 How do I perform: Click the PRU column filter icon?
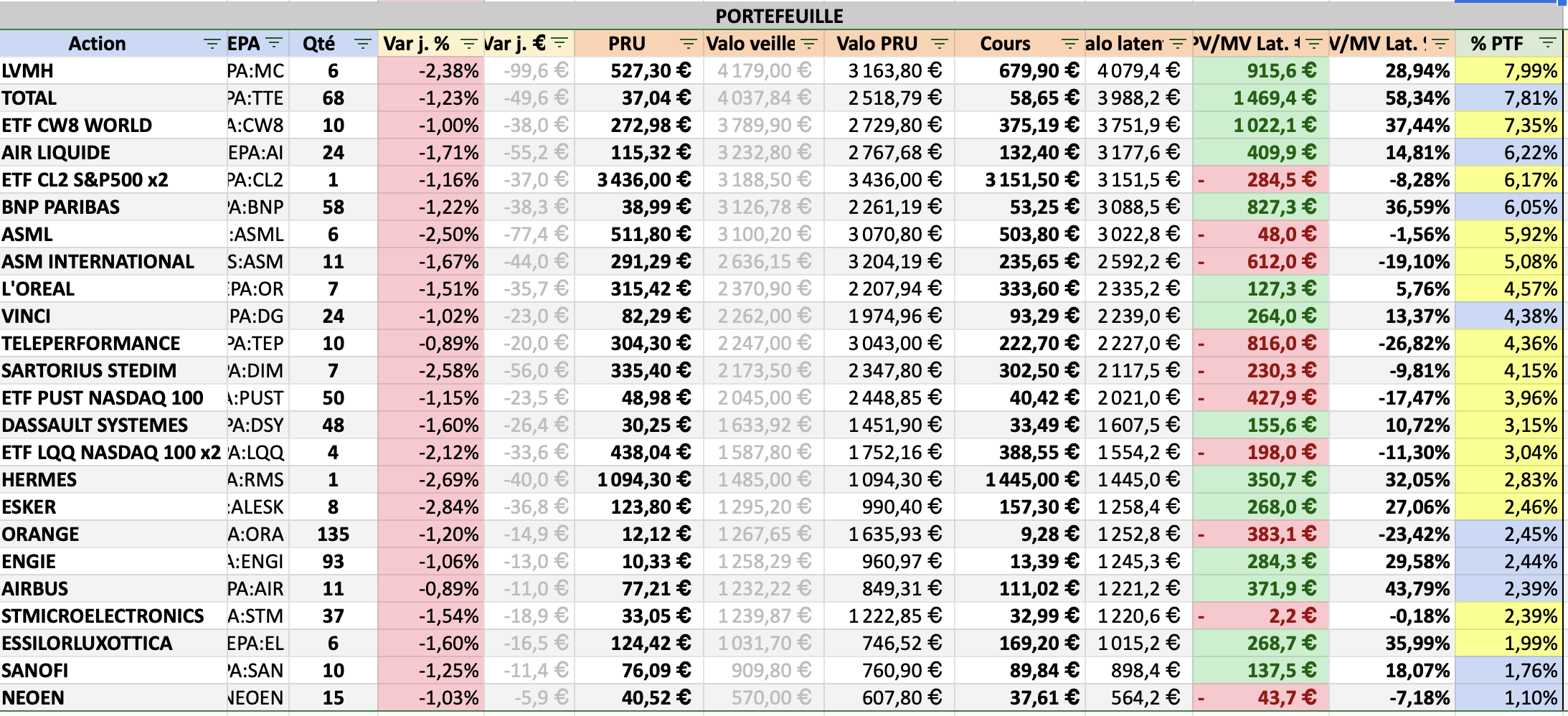[688, 44]
